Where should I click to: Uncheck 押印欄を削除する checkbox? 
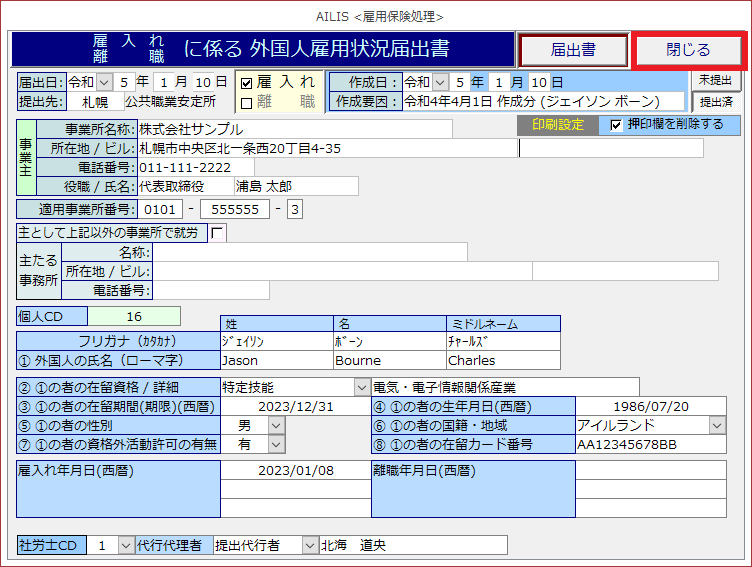tap(616, 125)
